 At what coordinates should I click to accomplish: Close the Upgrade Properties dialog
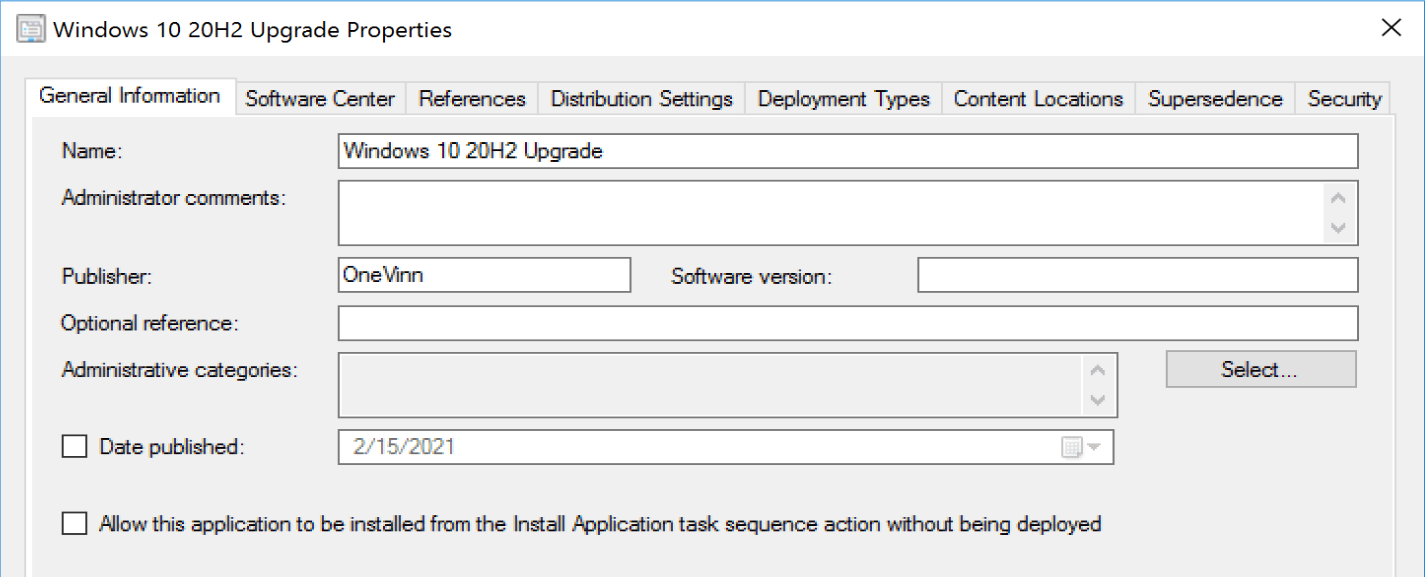1390,28
